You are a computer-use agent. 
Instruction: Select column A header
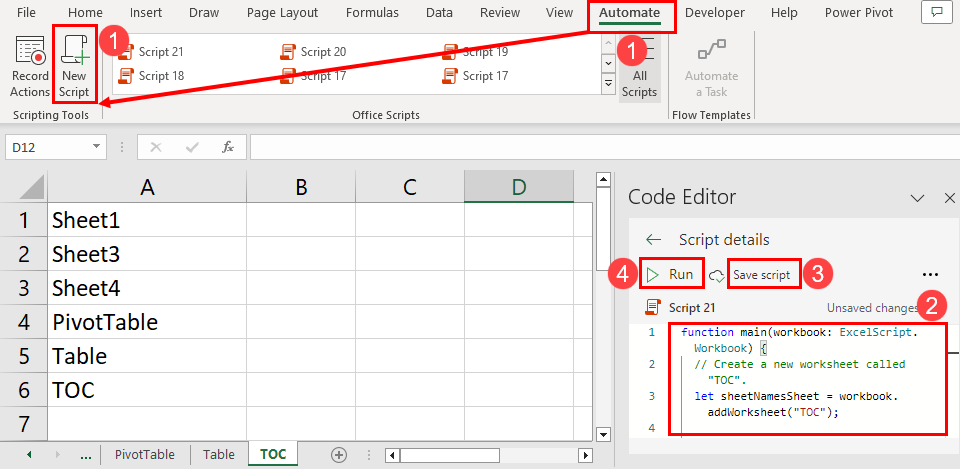tap(147, 187)
